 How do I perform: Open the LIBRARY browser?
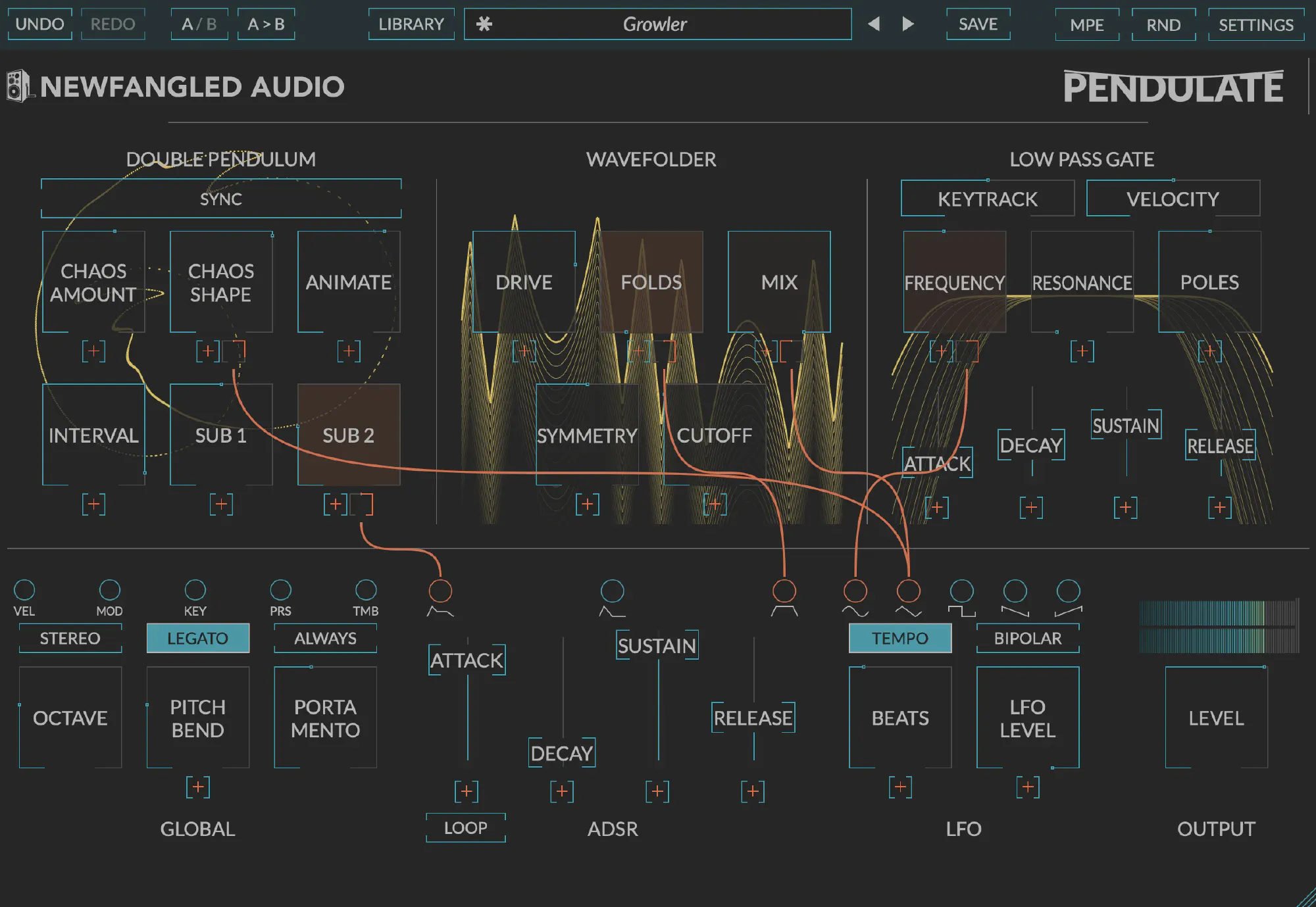coord(411,24)
